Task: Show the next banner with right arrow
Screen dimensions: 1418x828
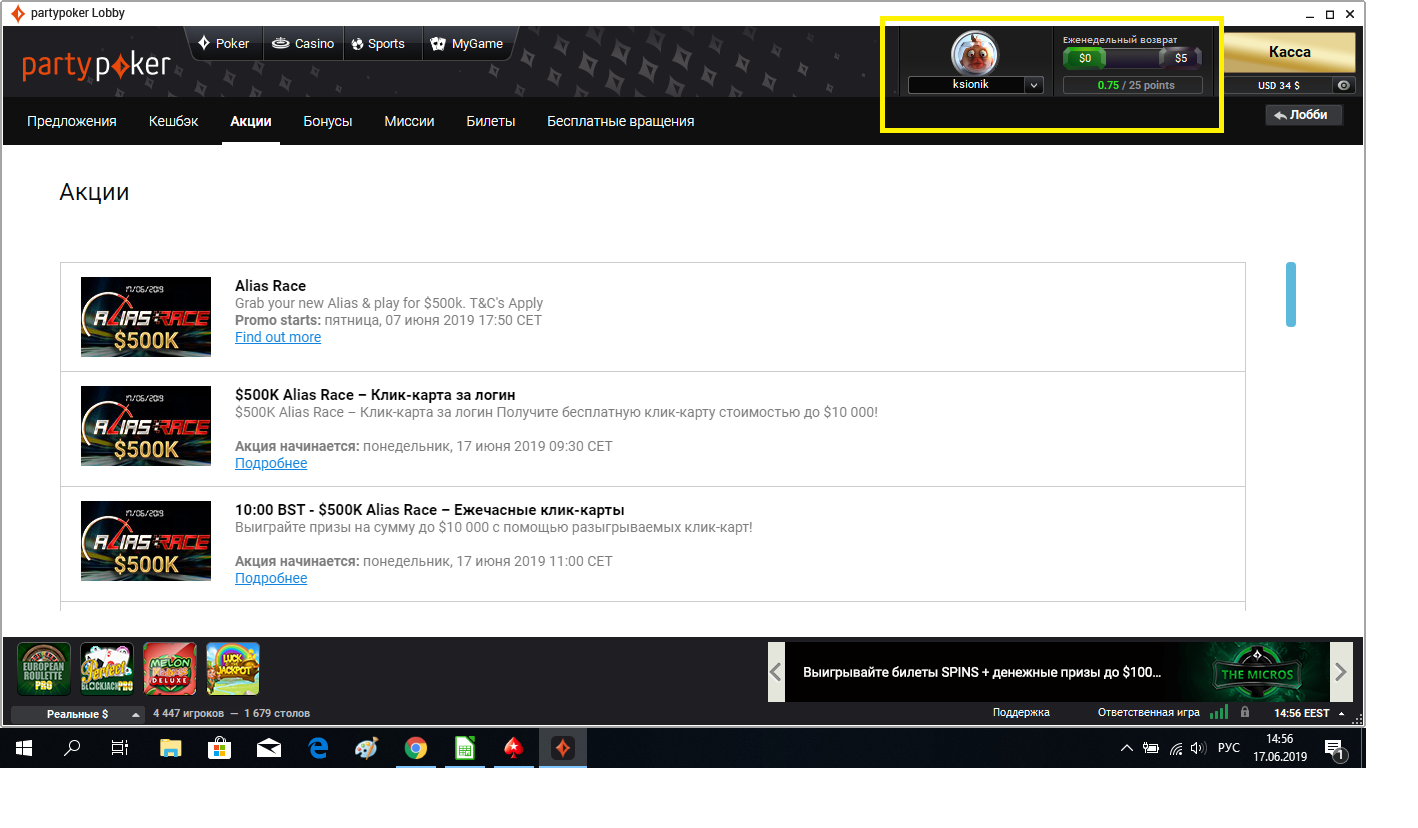Action: 1341,672
